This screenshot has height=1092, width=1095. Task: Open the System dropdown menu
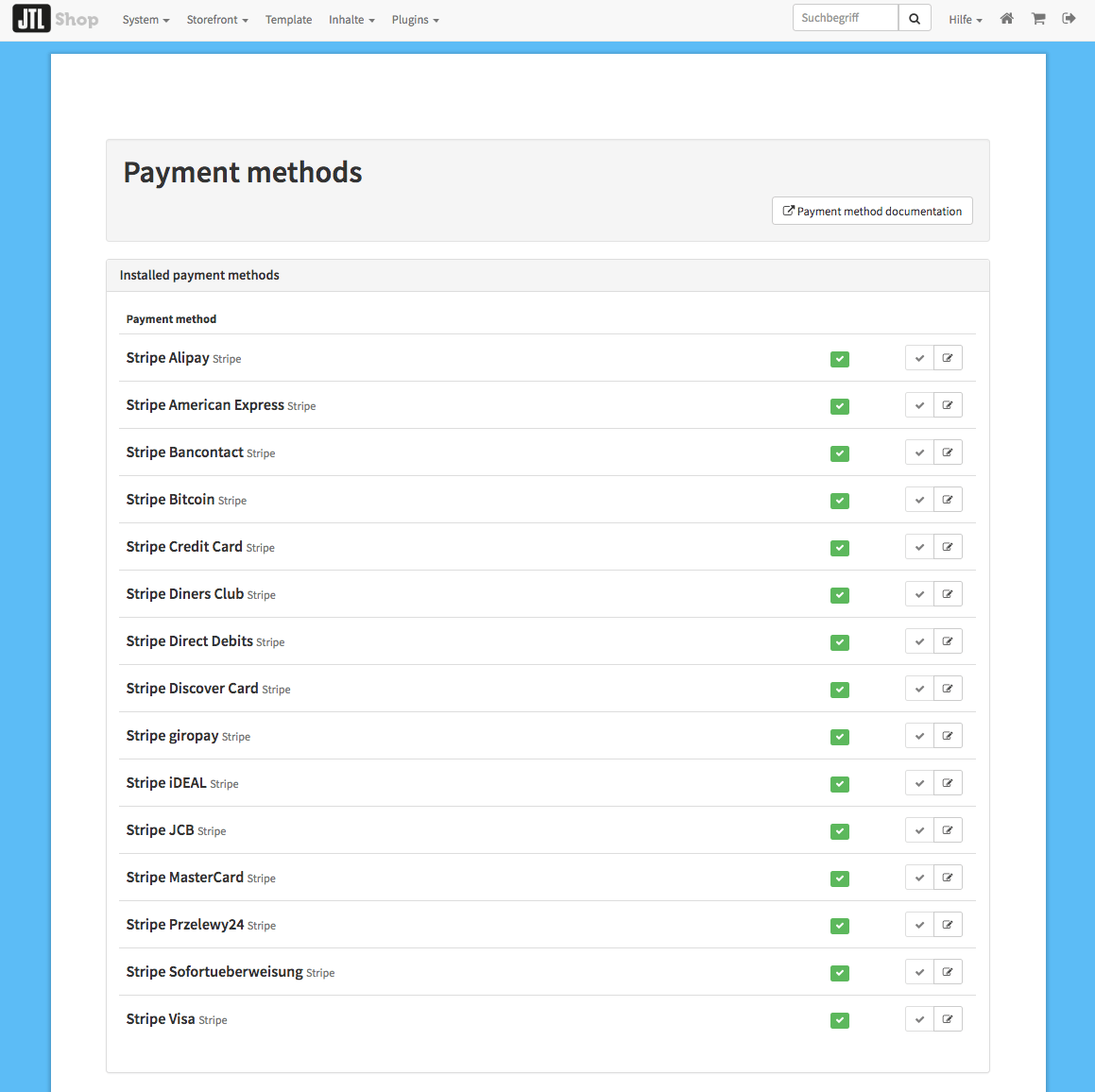[145, 20]
